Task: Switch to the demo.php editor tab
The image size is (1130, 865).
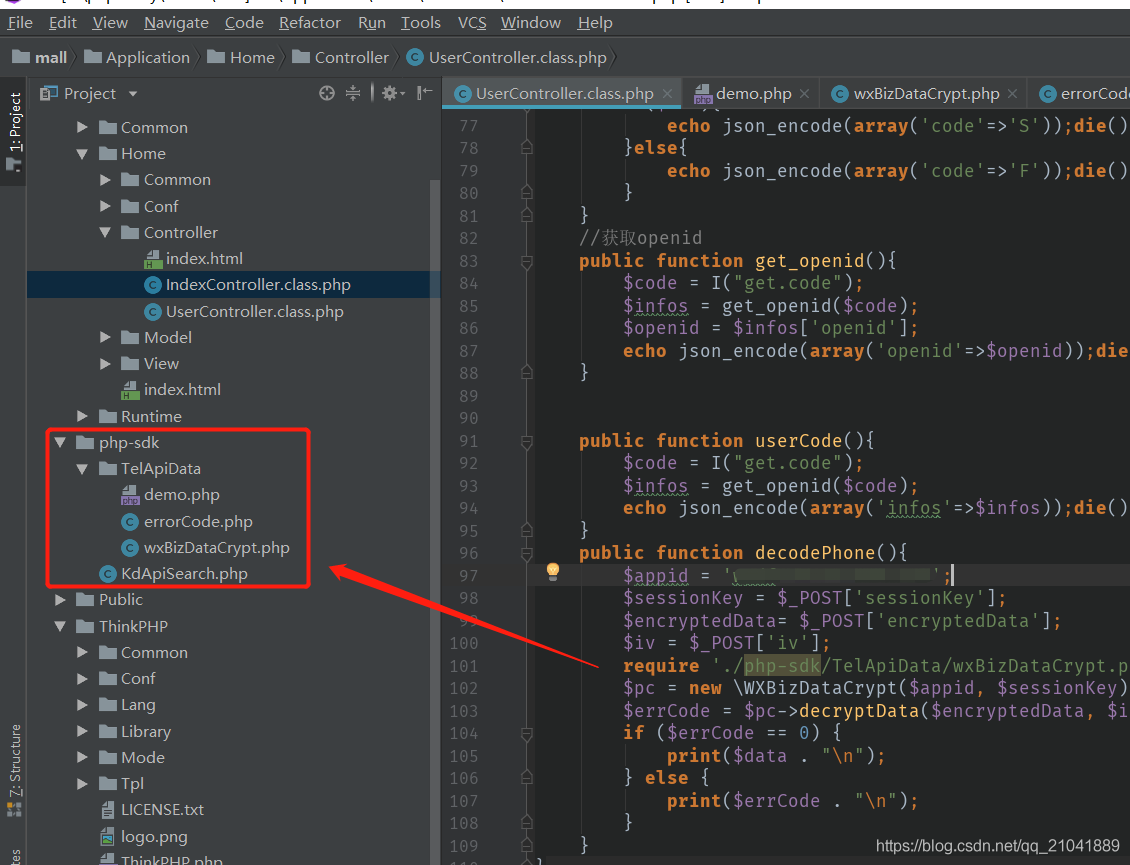Action: (x=752, y=94)
